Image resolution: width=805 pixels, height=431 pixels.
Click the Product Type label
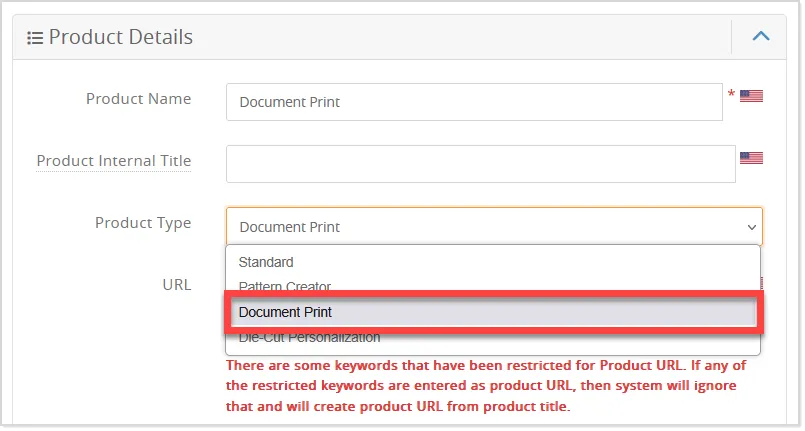pos(143,223)
